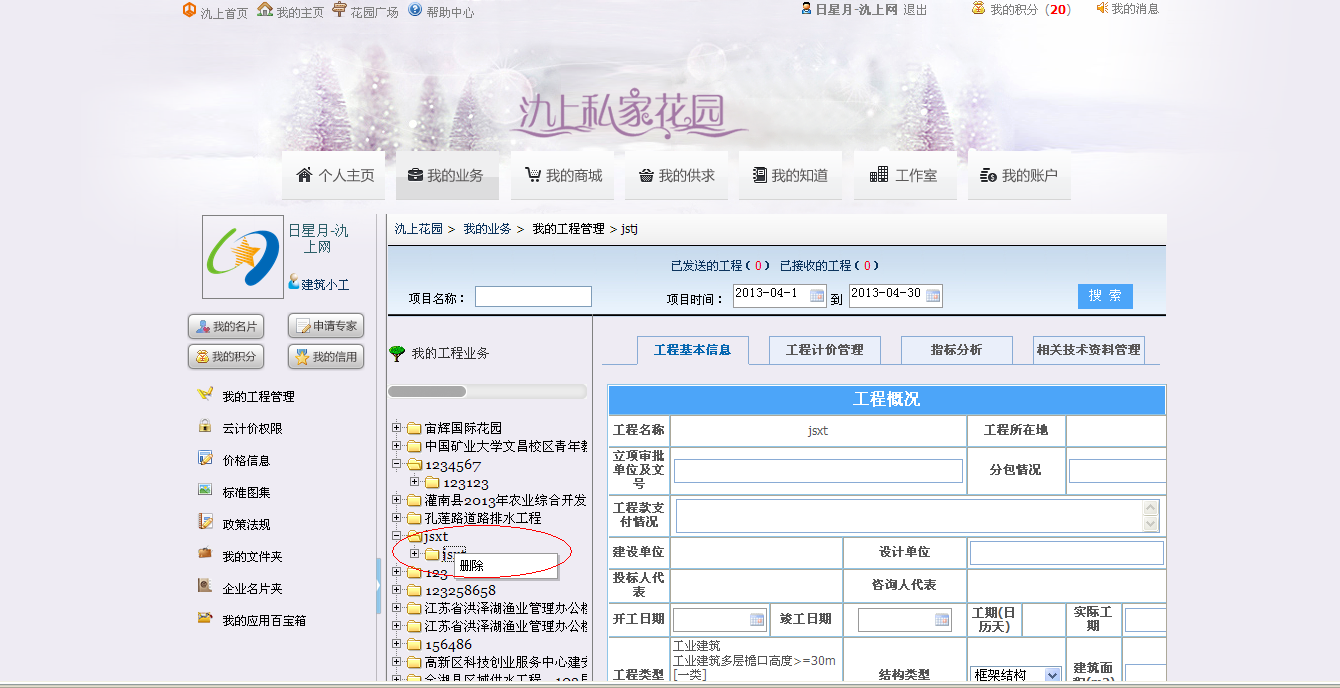This screenshot has width=1340, height=688.
Task: Open 帮助中心 help icon
Action: coord(415,10)
